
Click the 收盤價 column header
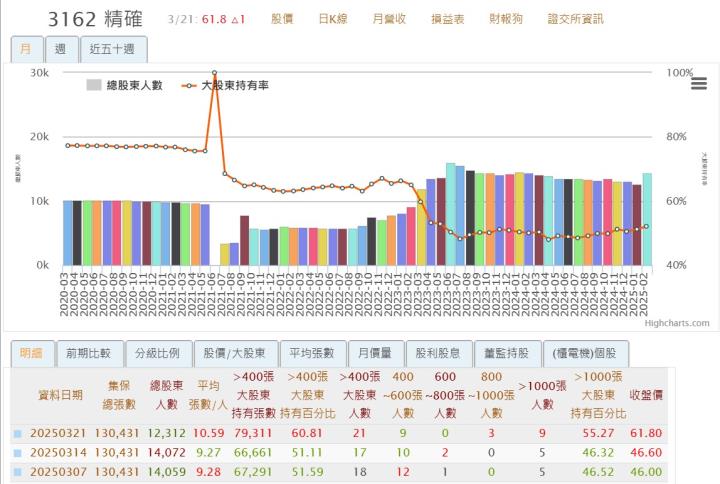click(646, 395)
